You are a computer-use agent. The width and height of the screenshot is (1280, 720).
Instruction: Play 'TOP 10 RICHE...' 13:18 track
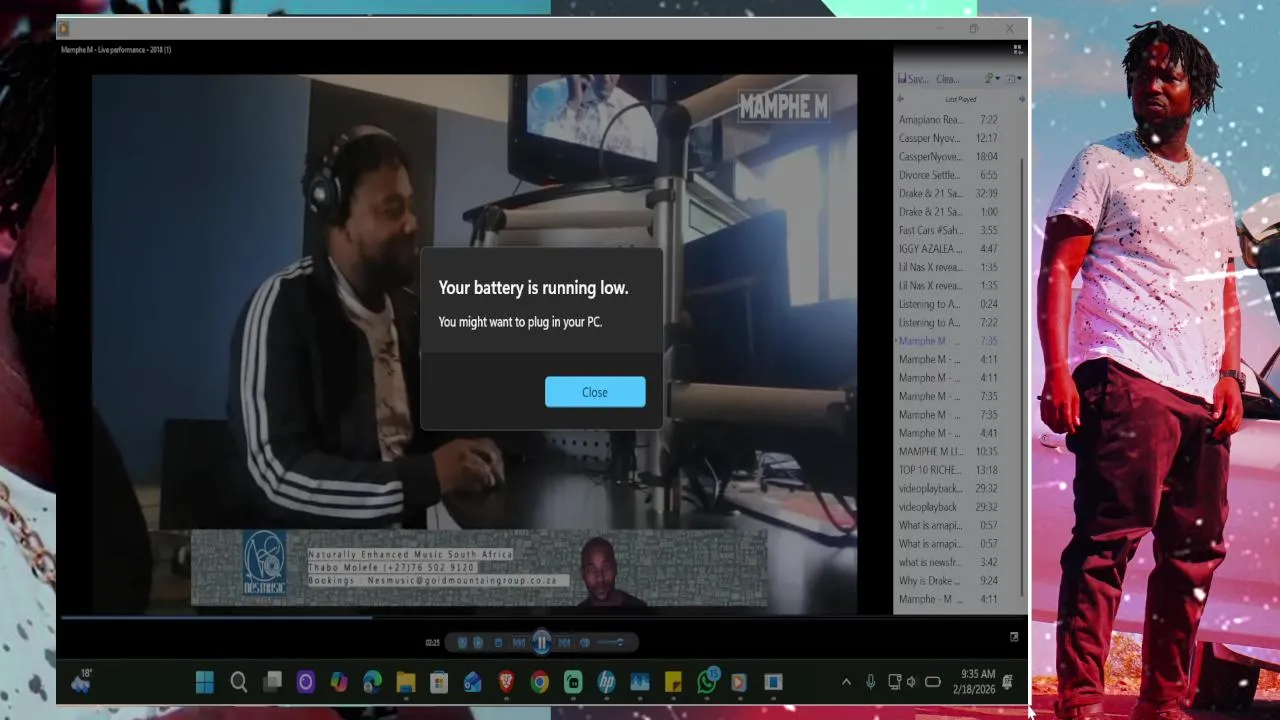[948, 470]
